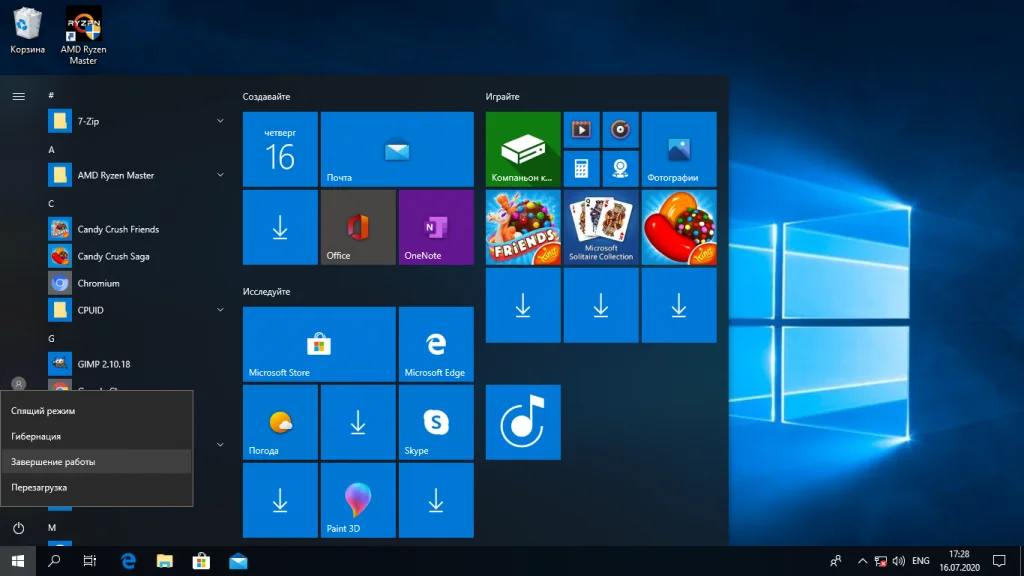Open the OneNote tile
This screenshot has width=1024, height=576.
click(x=436, y=227)
